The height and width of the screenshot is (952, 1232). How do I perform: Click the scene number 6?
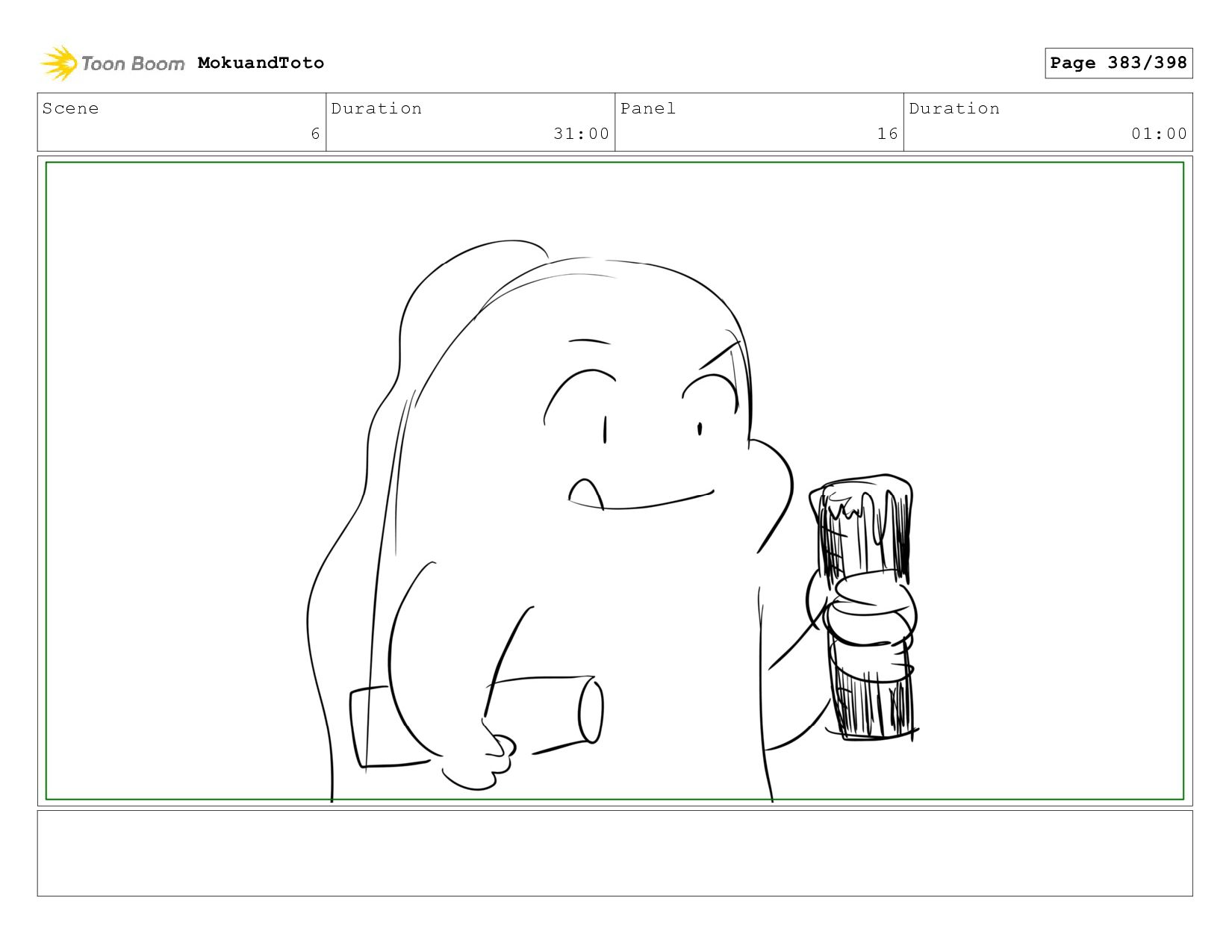[315, 134]
